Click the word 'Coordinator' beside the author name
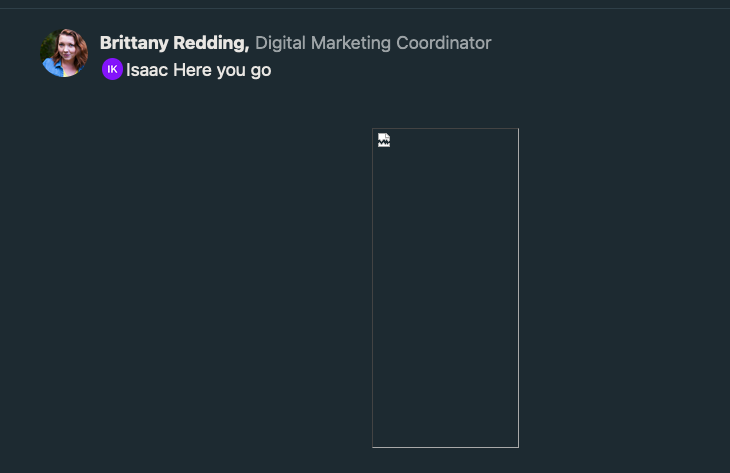 tap(444, 43)
